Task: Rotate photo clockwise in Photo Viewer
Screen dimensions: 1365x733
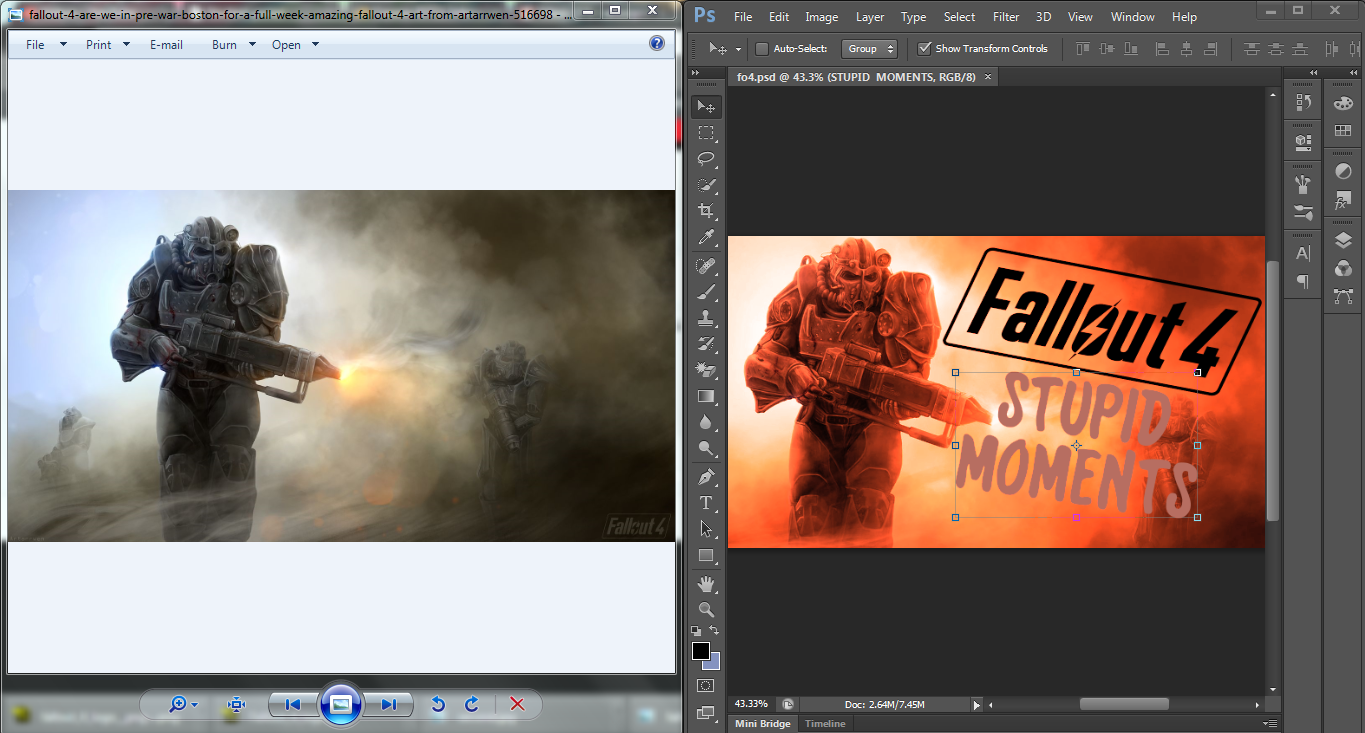Action: coord(472,705)
